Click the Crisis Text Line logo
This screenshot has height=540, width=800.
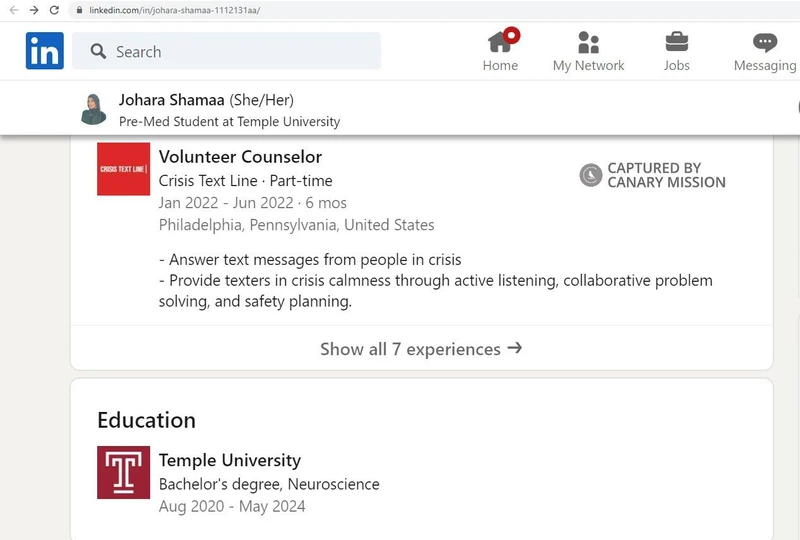(x=123, y=169)
